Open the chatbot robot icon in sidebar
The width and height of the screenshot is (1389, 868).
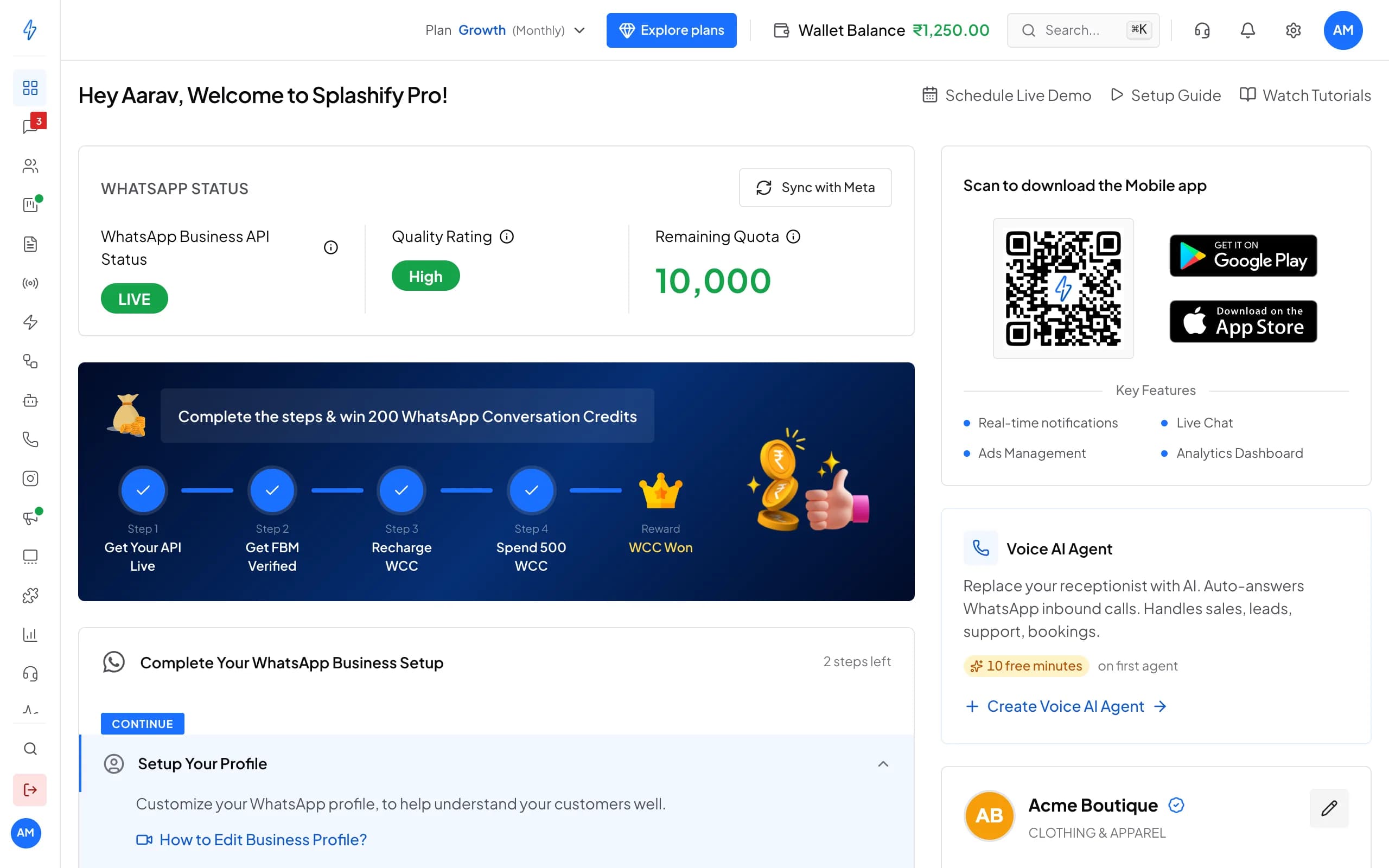tap(30, 400)
